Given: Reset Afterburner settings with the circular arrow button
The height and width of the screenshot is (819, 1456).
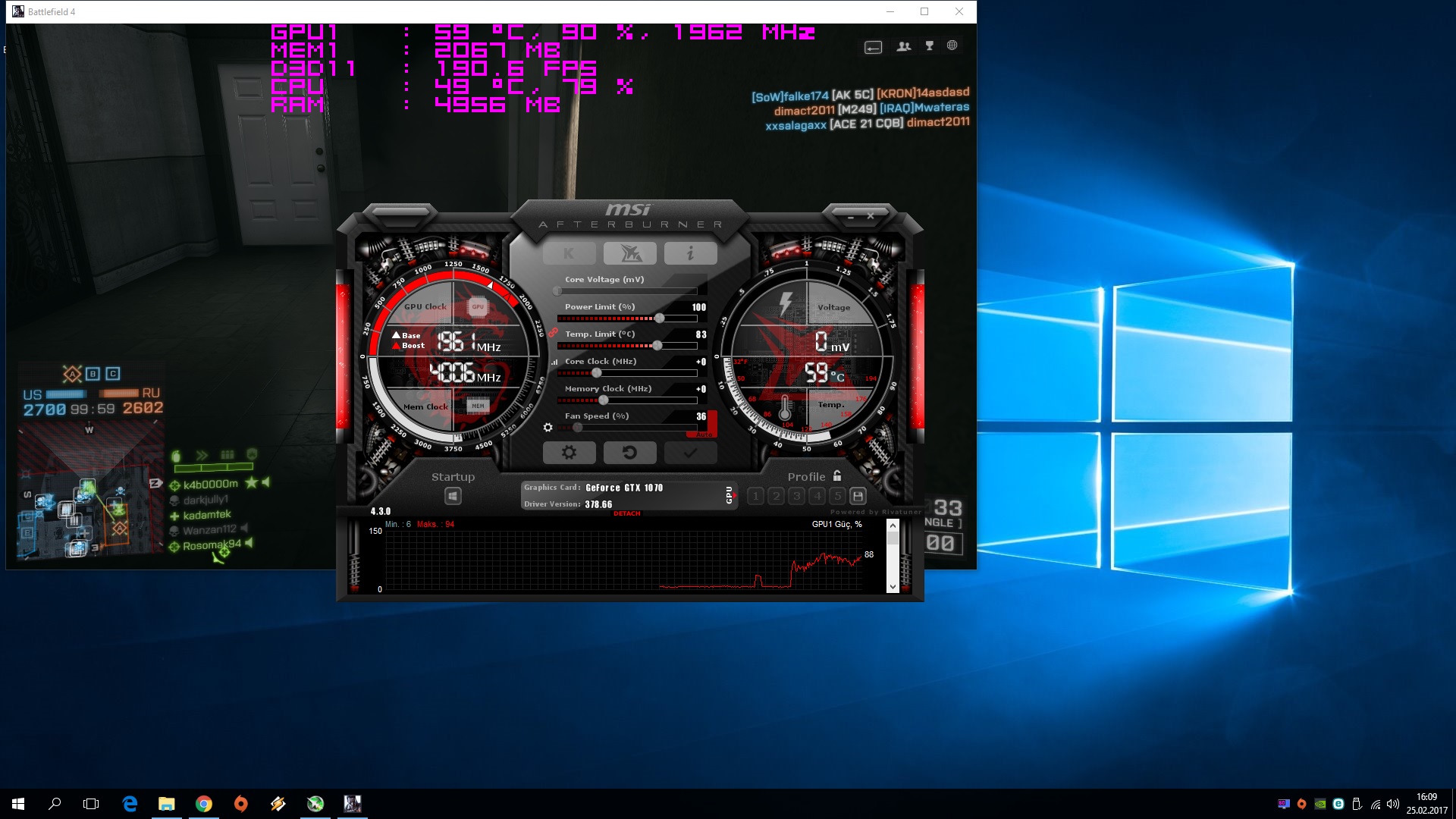Looking at the screenshot, I should [630, 453].
